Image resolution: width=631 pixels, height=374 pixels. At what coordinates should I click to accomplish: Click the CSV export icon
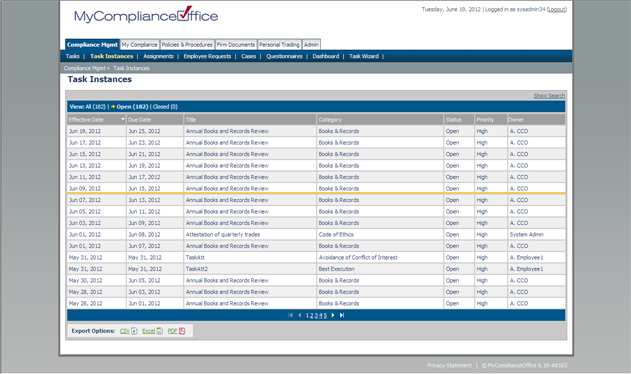134,331
